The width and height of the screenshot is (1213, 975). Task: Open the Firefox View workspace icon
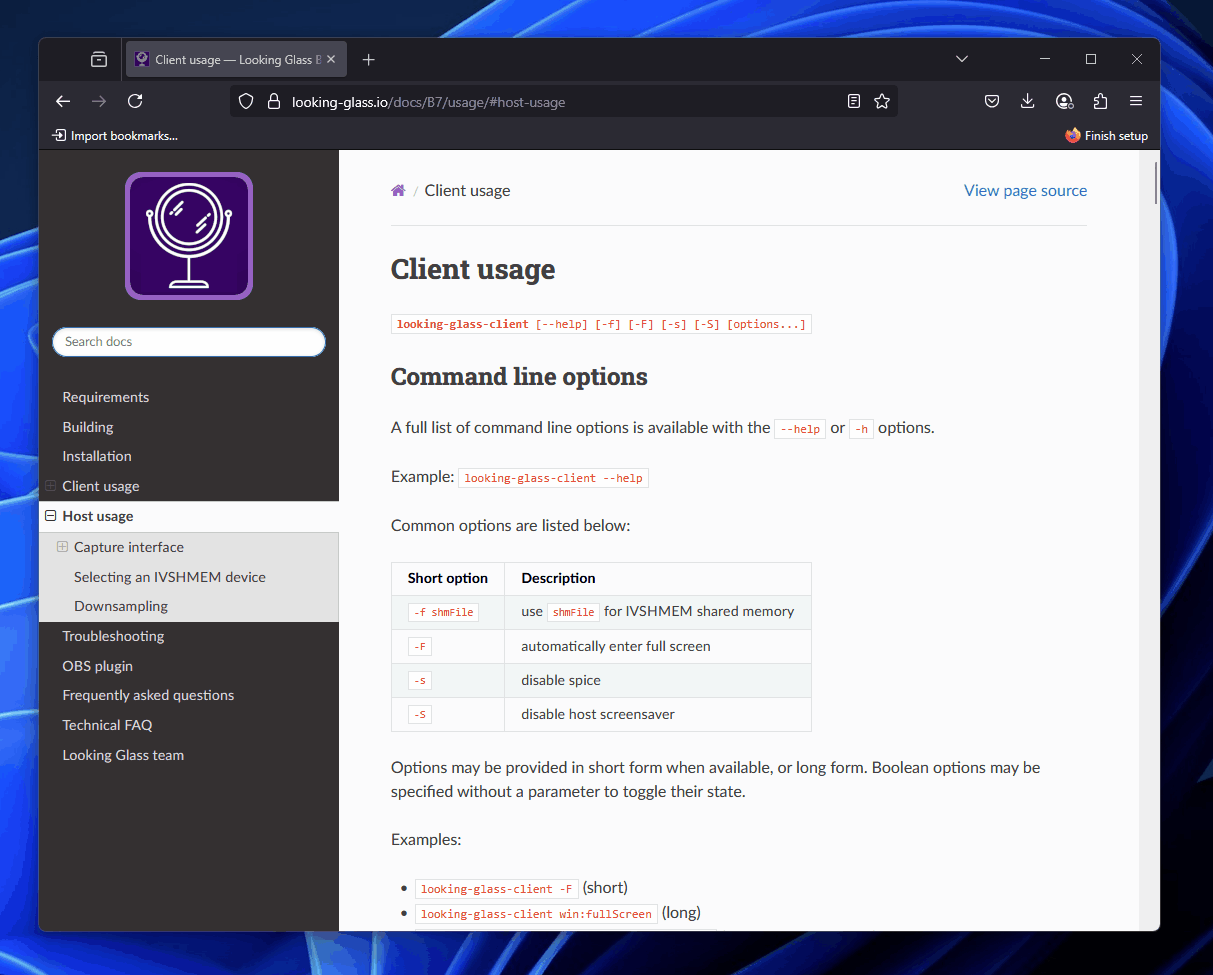(99, 60)
